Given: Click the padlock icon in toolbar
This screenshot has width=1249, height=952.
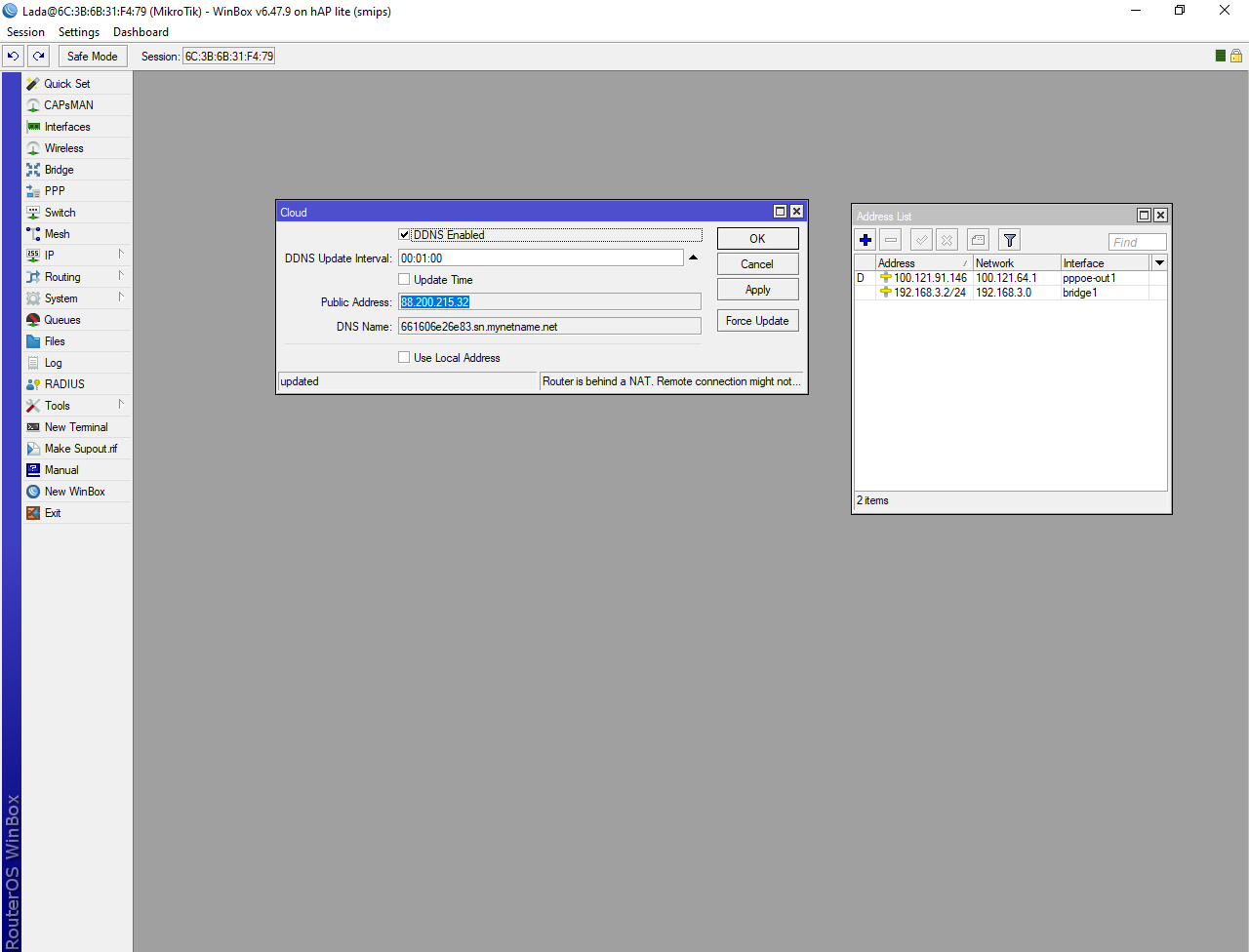Looking at the screenshot, I should click(1236, 56).
